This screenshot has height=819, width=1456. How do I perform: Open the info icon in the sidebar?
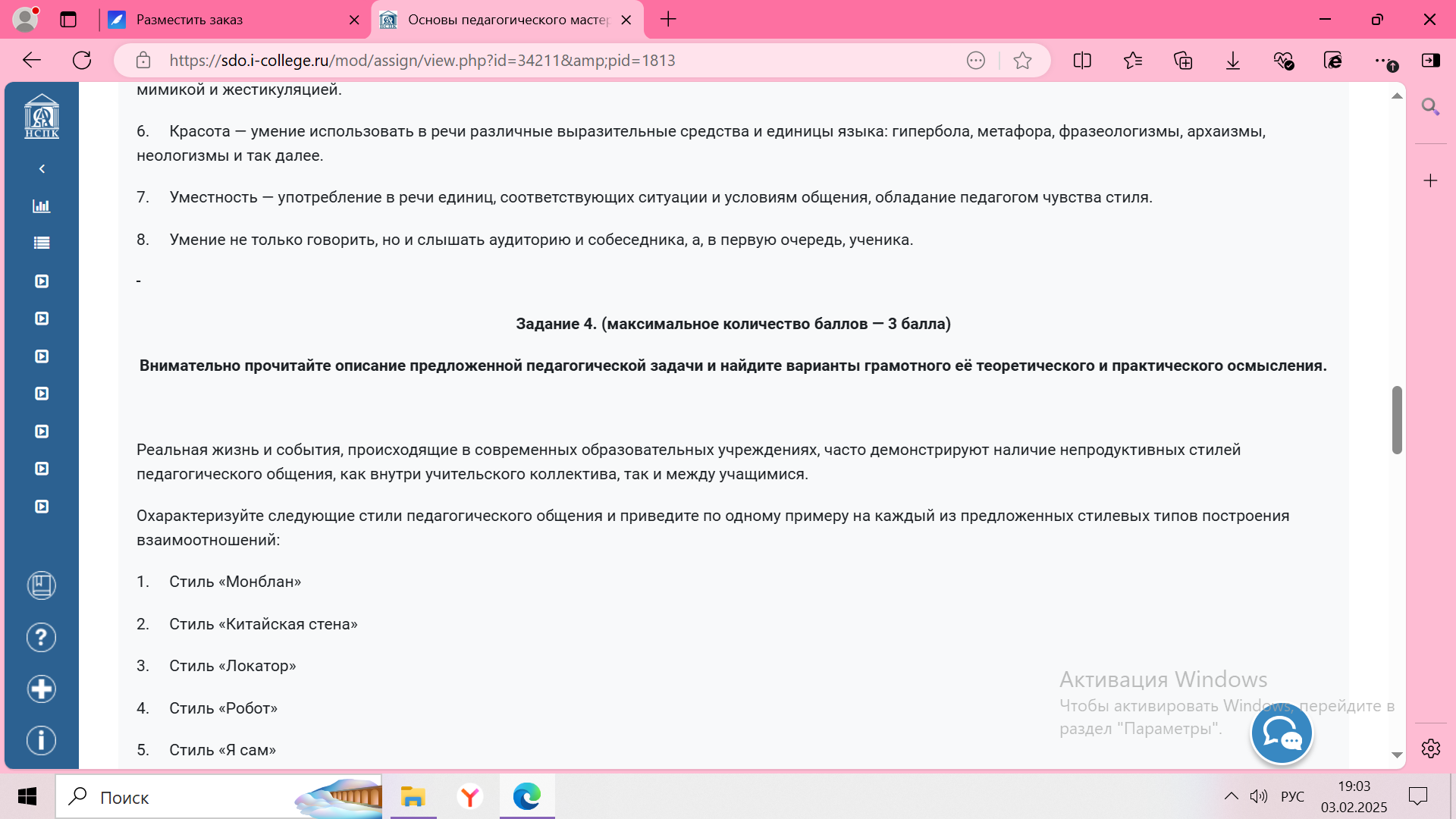click(x=42, y=740)
